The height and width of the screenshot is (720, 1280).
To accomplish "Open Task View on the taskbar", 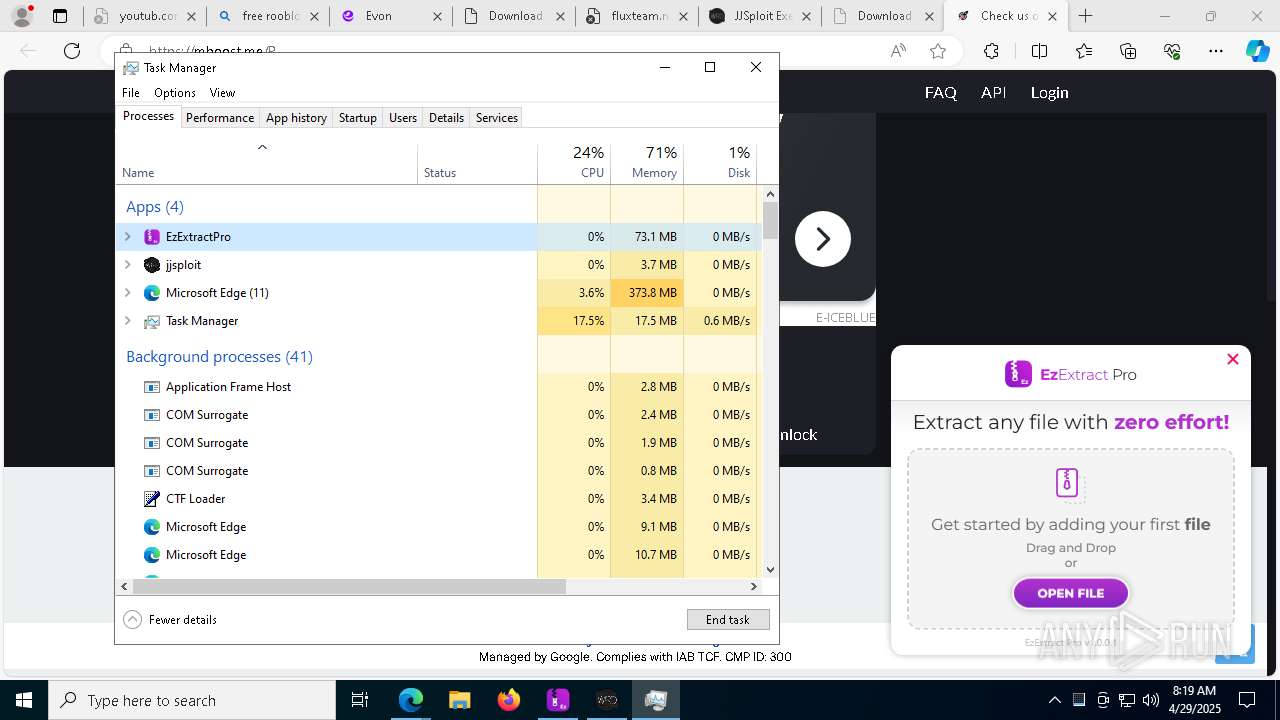I will coord(361,700).
